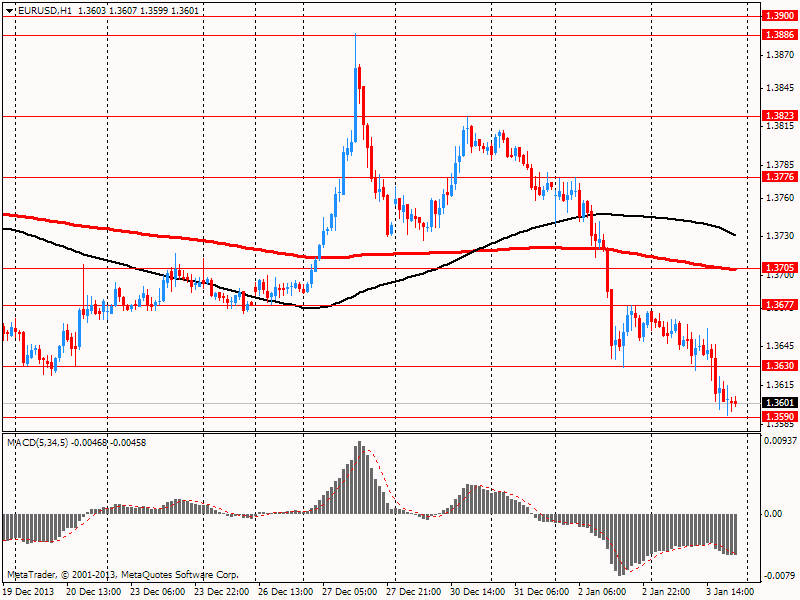
Task: Click the 1.3760 price scale value
Action: [780, 197]
